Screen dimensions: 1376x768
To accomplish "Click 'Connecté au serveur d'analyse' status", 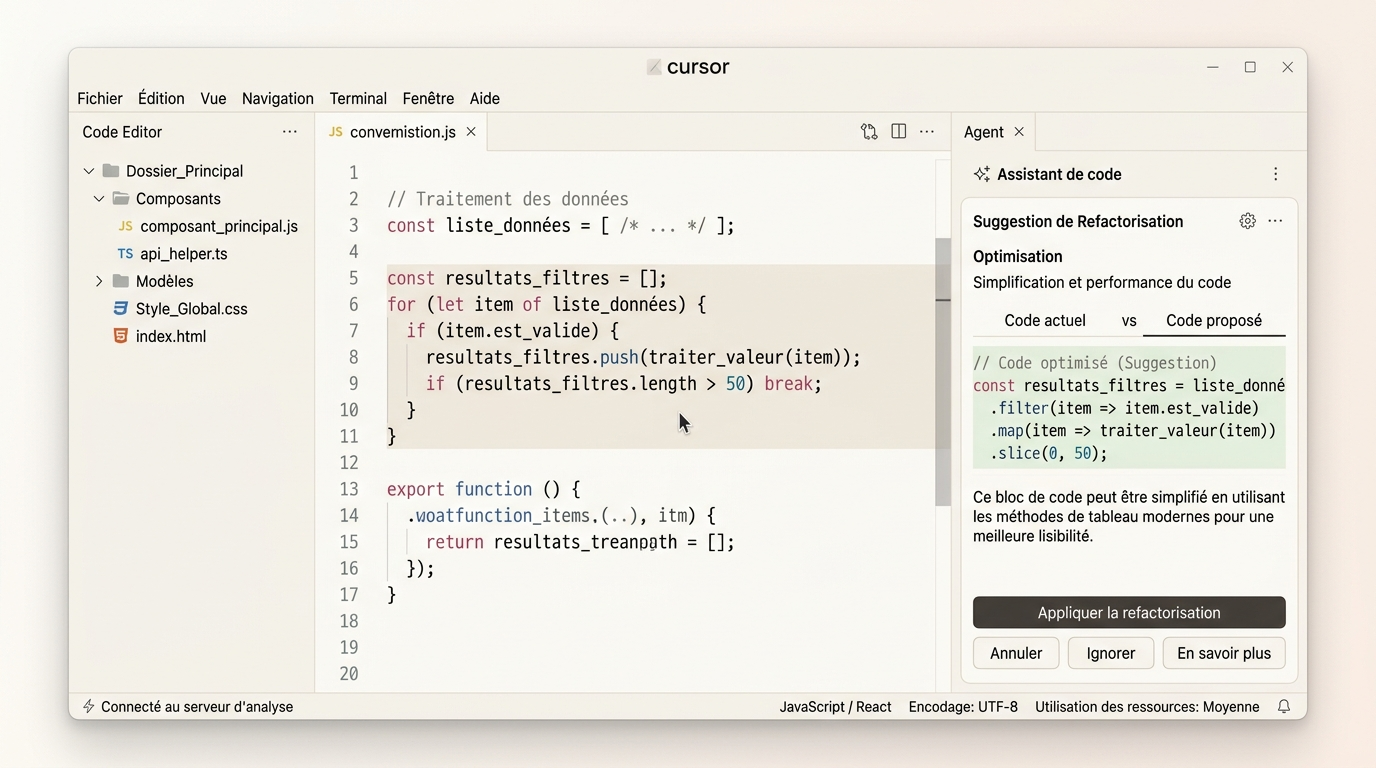I will click(x=197, y=707).
